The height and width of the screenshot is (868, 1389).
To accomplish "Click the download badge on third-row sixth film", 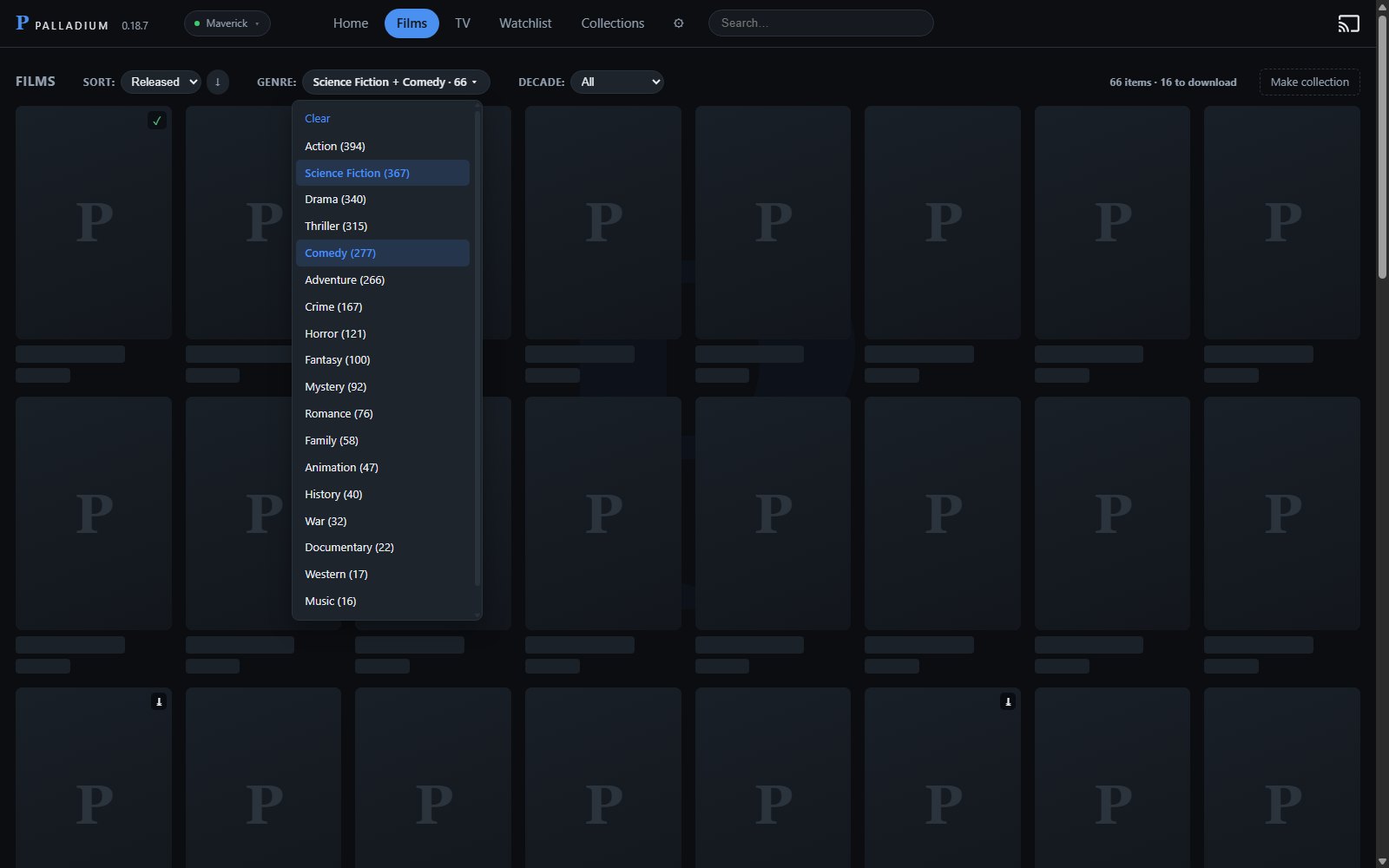I will 1008,701.
